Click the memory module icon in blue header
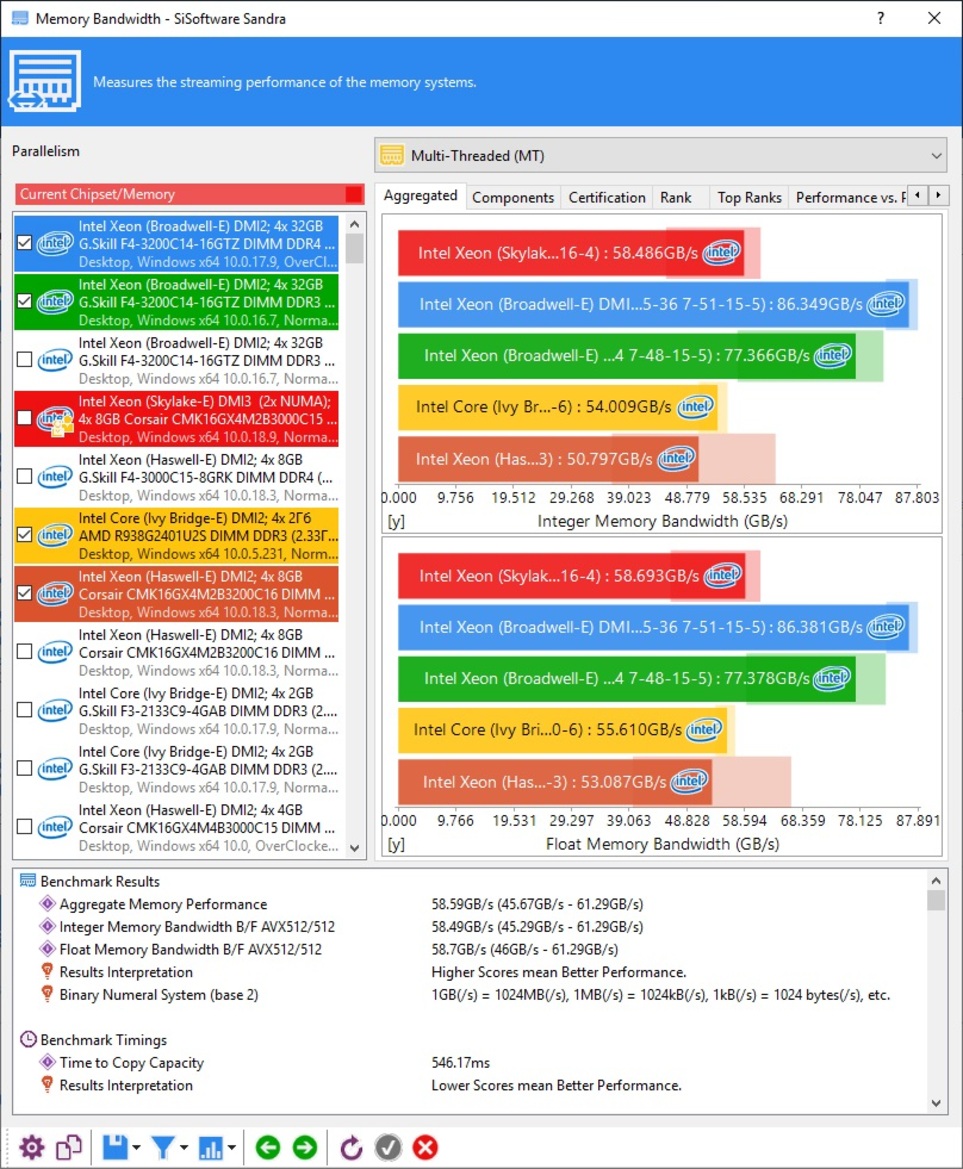963x1169 pixels. [x=45, y=81]
